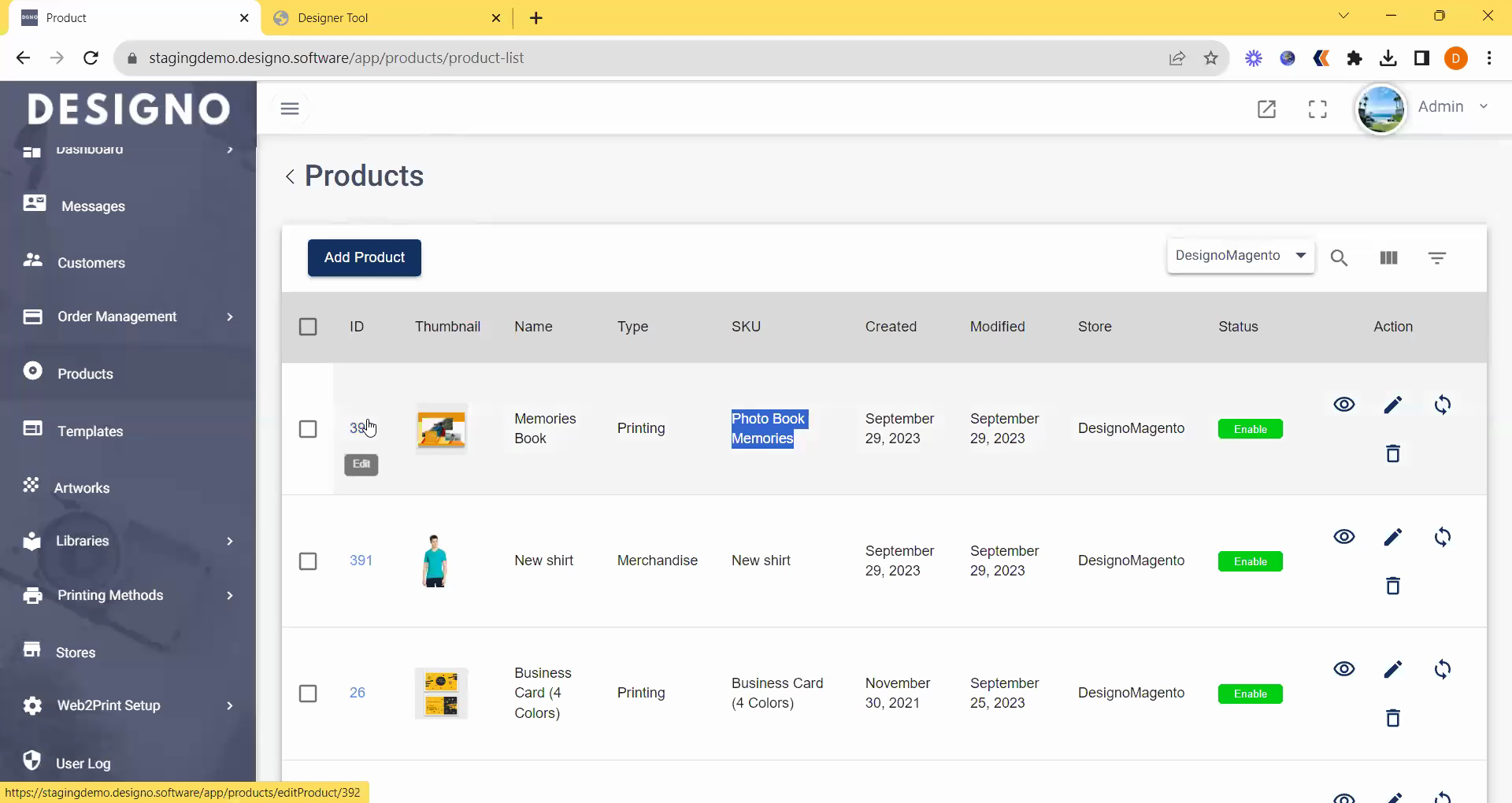Toggle the sidebar hamburger menu
Image resolution: width=1512 pixels, height=803 pixels.
(290, 109)
